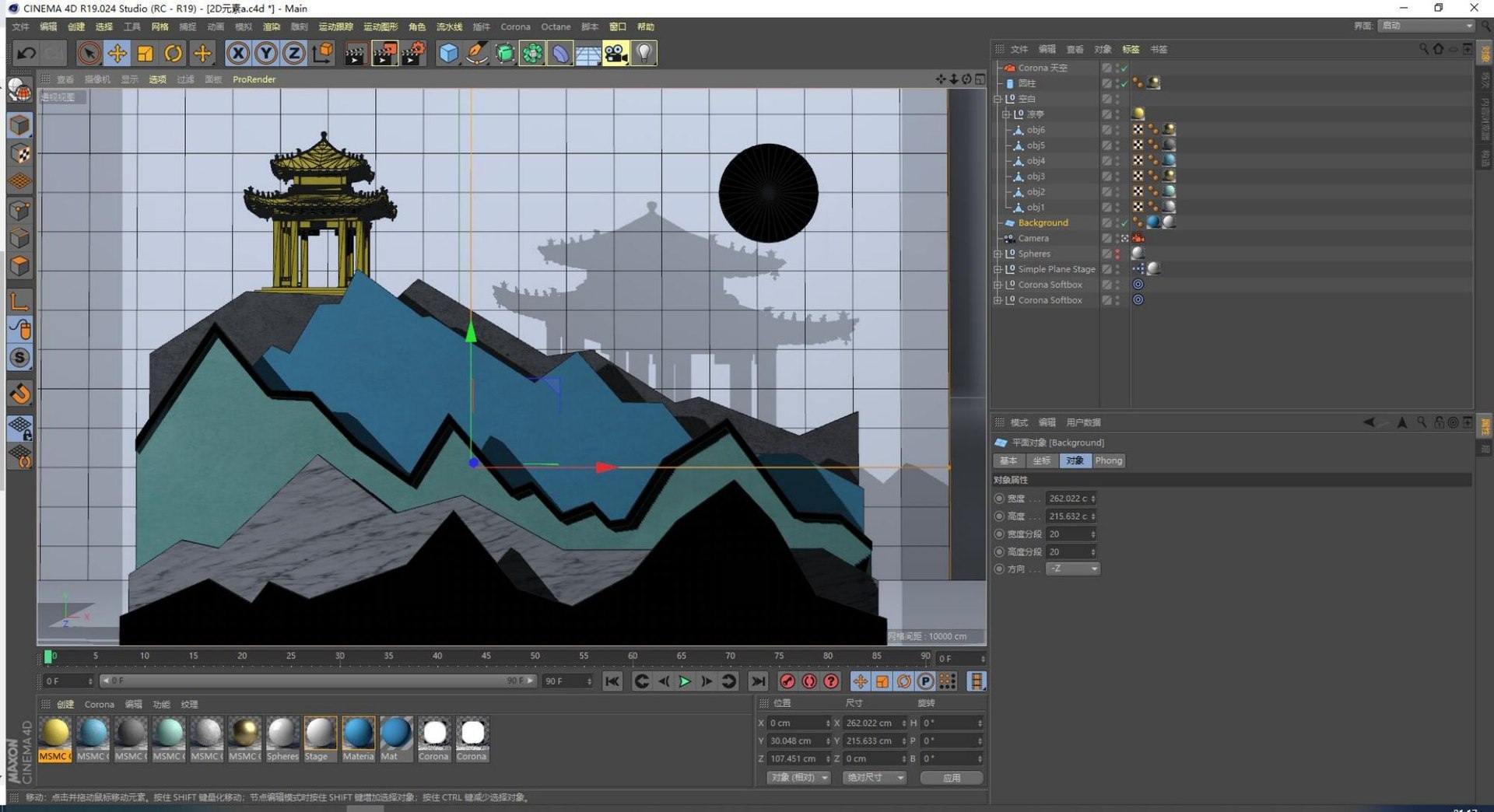Click the Camera object icon in toolbar
The image size is (1494, 812).
pos(616,53)
